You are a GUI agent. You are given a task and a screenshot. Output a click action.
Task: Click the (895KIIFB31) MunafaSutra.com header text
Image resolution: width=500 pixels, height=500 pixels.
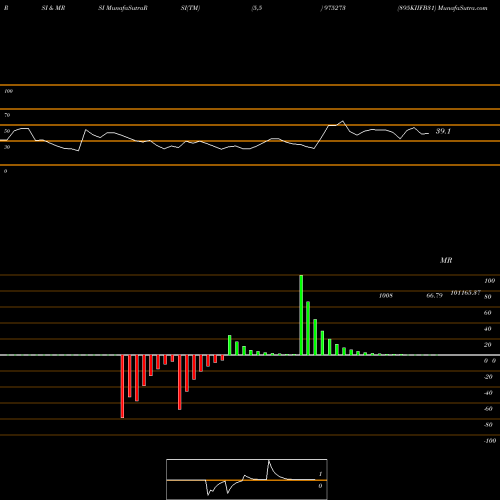(442, 8)
